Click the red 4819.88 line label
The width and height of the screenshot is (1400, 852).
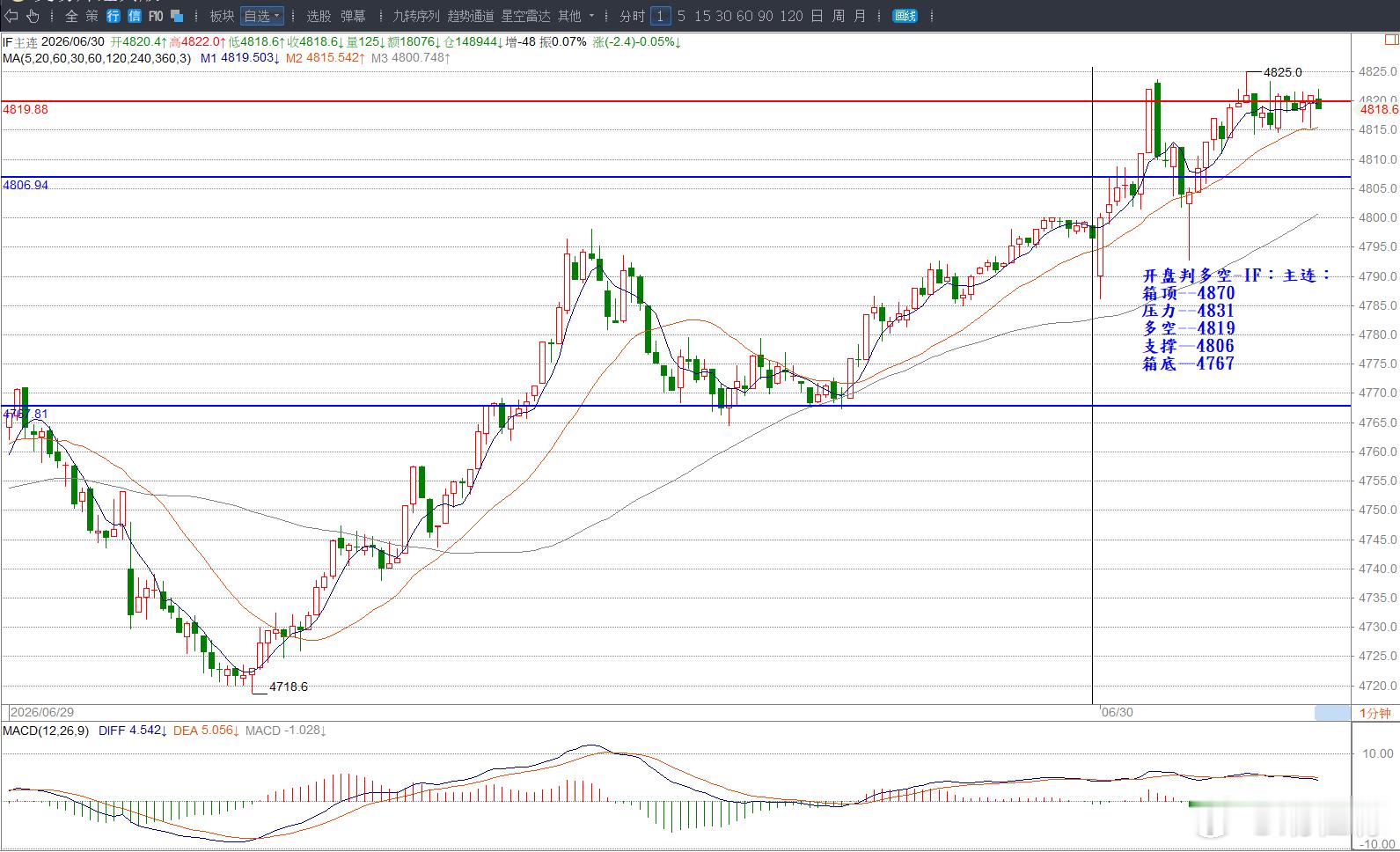26,109
